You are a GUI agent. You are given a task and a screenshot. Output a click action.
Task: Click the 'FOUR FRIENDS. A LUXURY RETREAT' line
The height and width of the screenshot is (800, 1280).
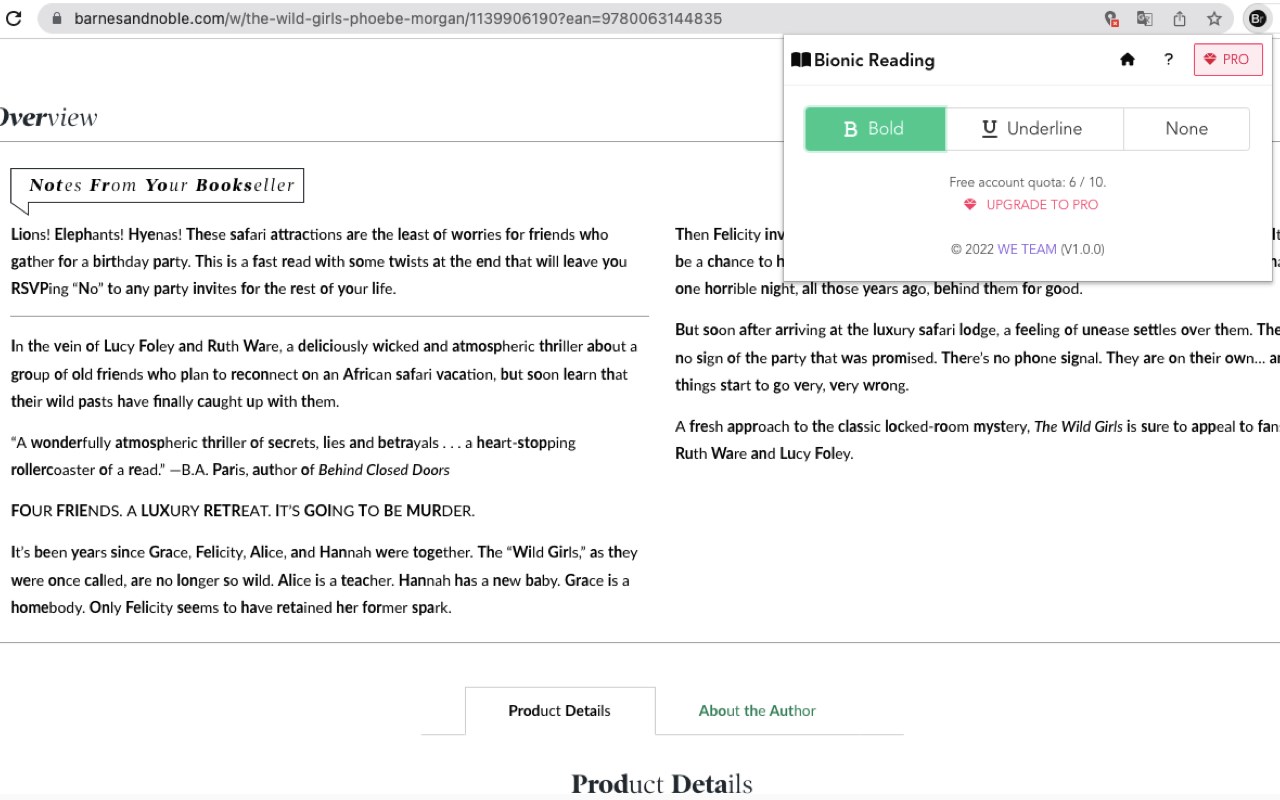tap(243, 511)
